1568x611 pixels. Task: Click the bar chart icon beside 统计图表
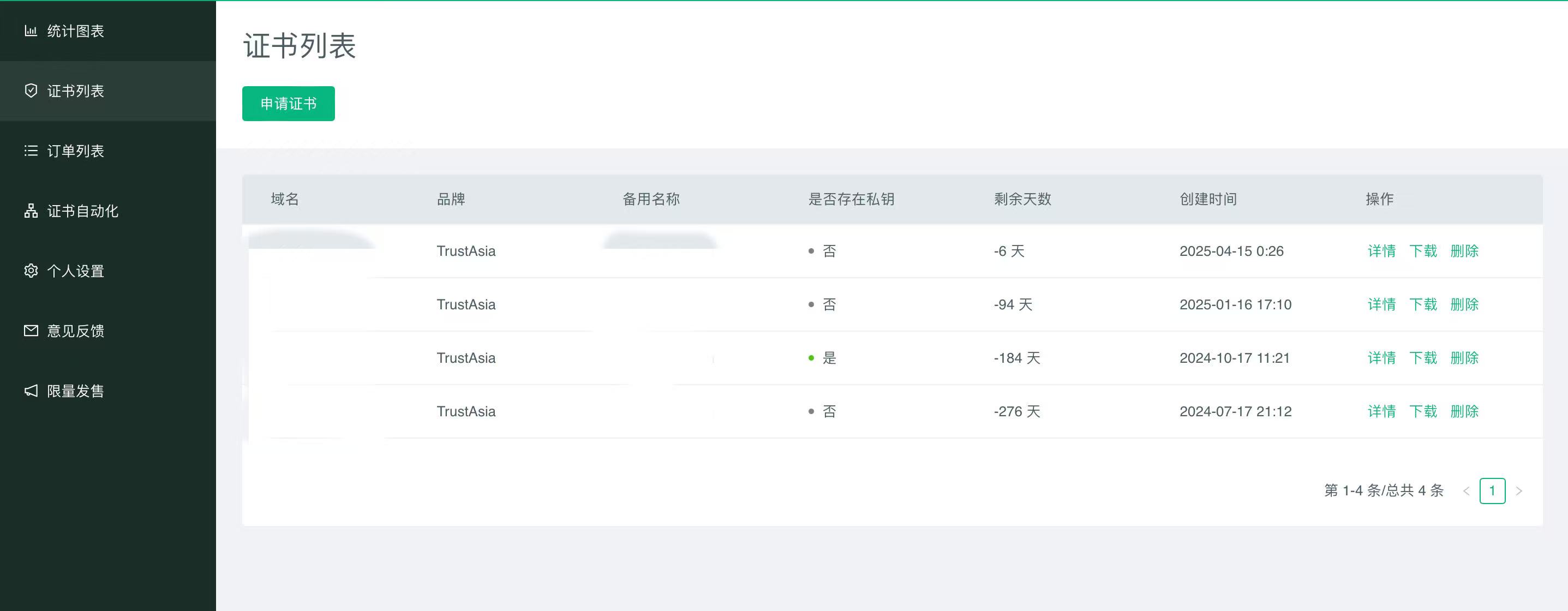pyautogui.click(x=31, y=31)
